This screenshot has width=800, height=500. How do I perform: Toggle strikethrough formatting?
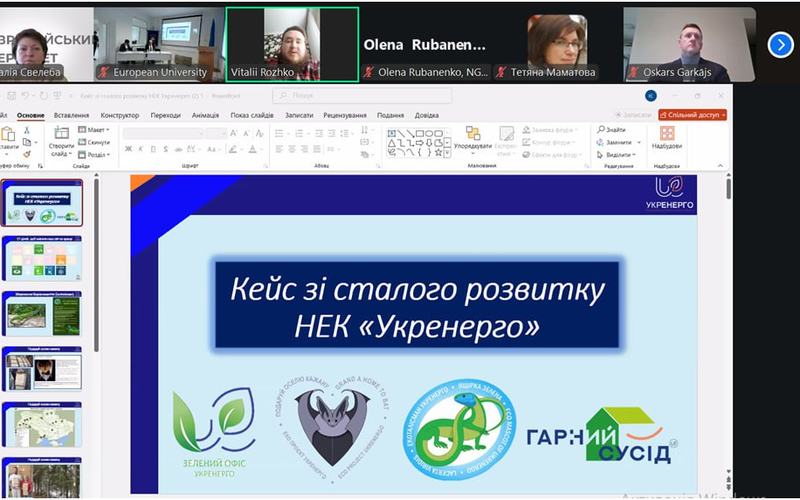click(178, 149)
